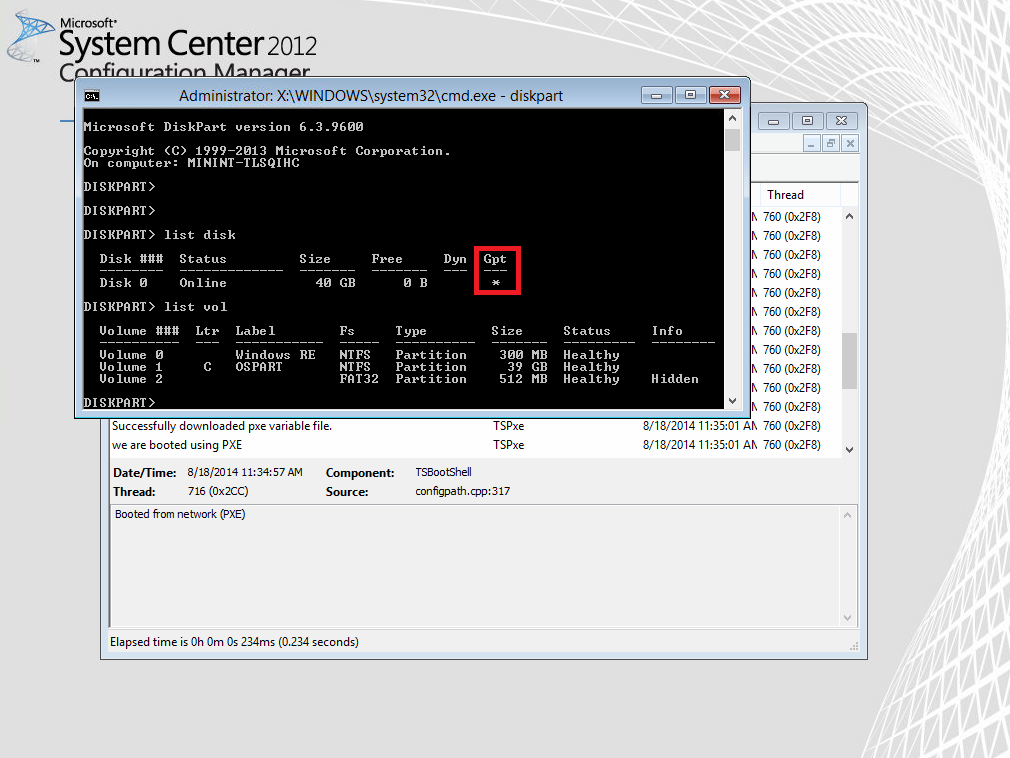Image resolution: width=1010 pixels, height=758 pixels.
Task: Click the 'list vol' command line
Action: point(155,307)
